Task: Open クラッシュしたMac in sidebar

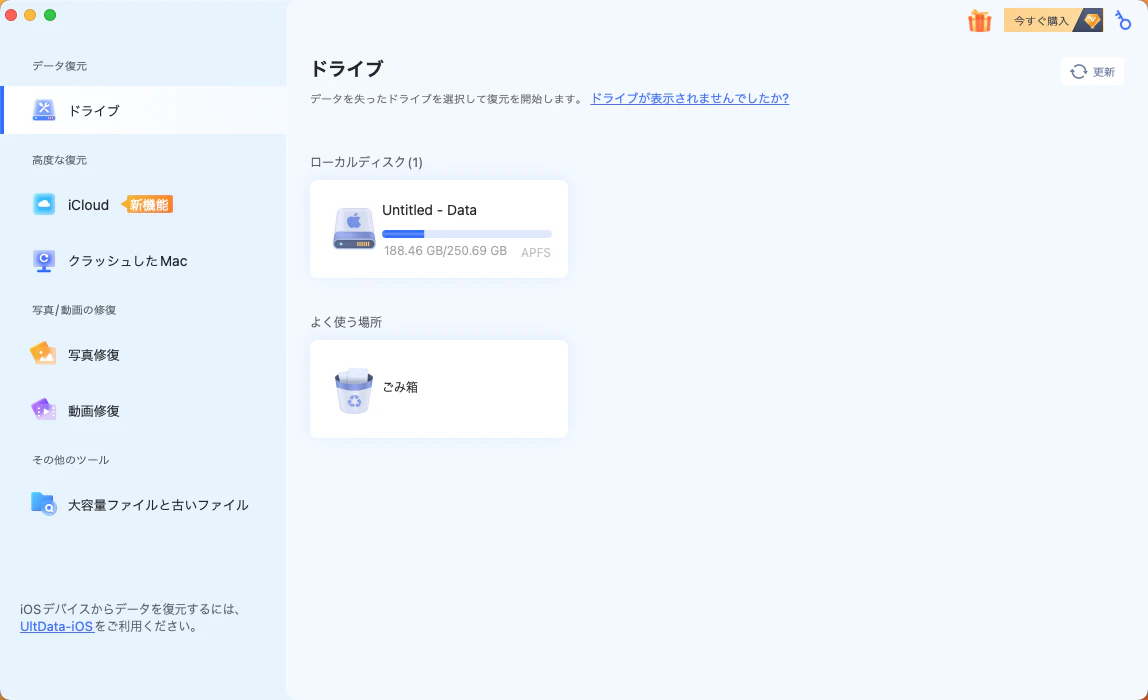Action: coord(127,261)
